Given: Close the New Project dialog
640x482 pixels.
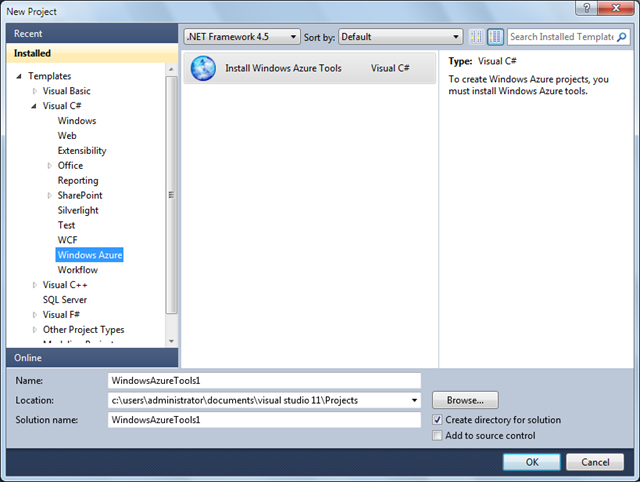Looking at the screenshot, I should click(616, 7).
